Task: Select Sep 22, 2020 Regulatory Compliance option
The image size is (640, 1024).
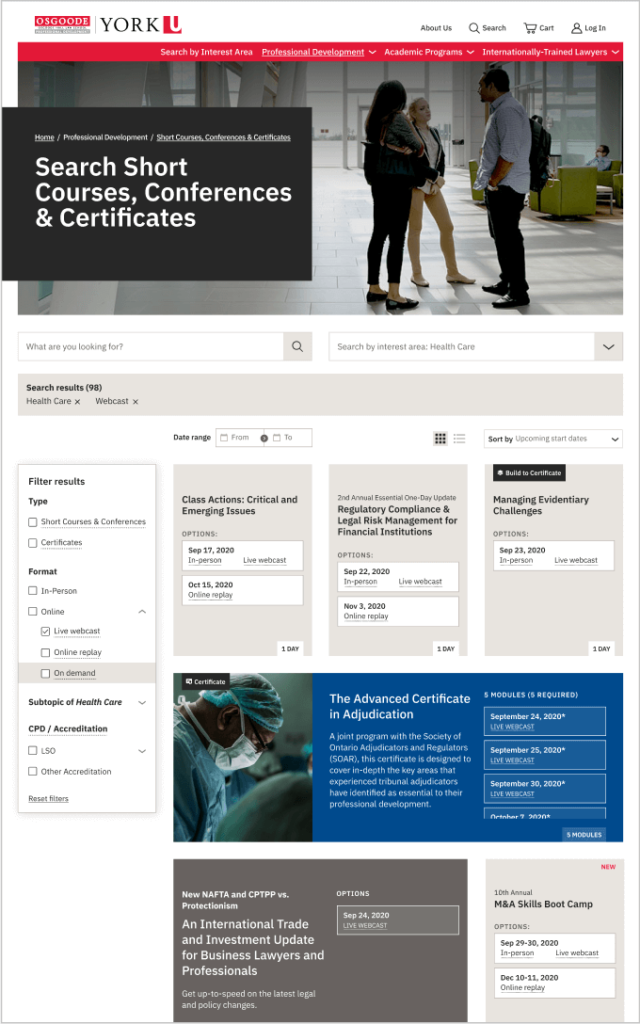Action: pos(398,577)
